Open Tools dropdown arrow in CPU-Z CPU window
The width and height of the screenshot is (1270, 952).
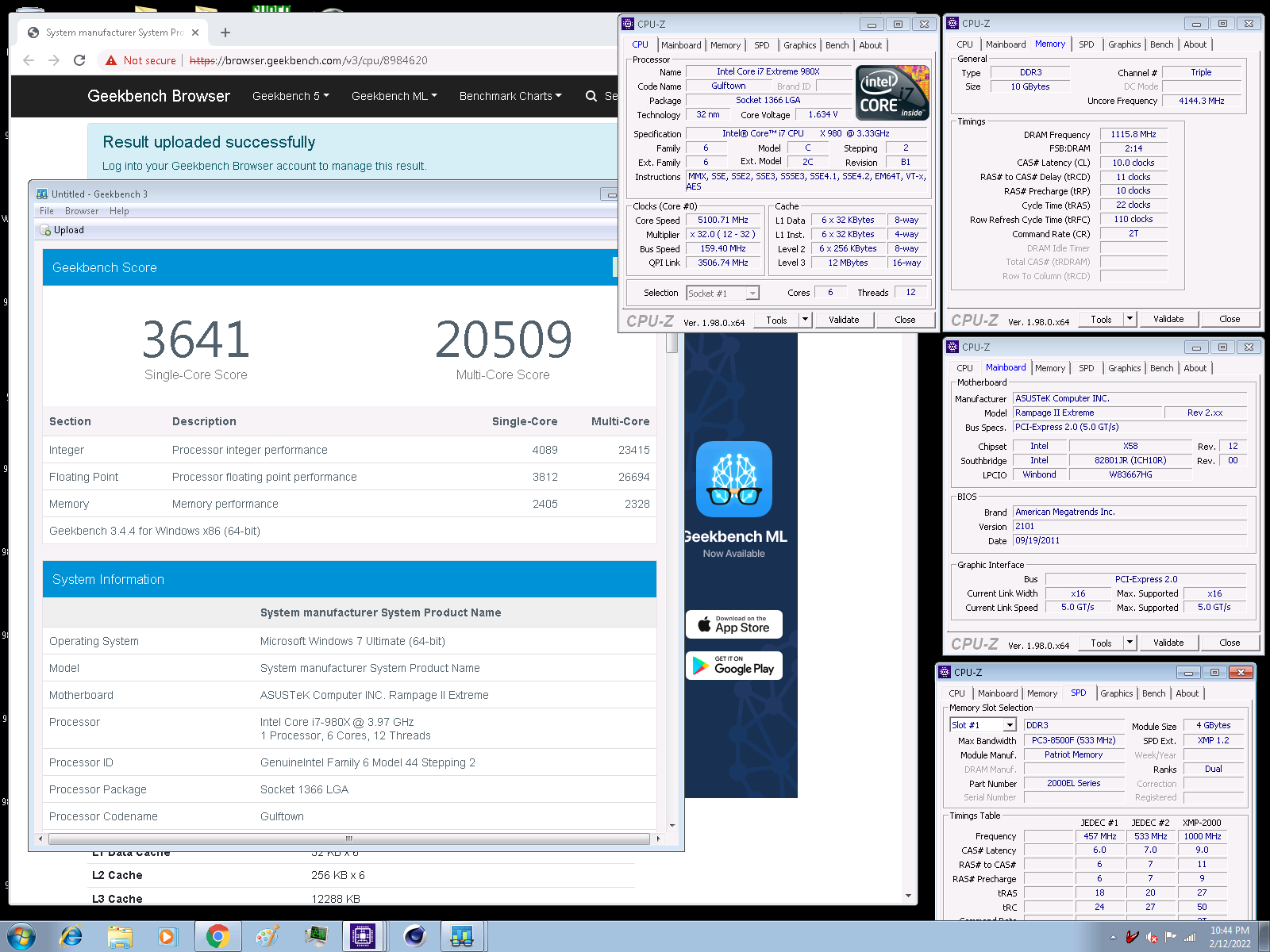coord(805,320)
